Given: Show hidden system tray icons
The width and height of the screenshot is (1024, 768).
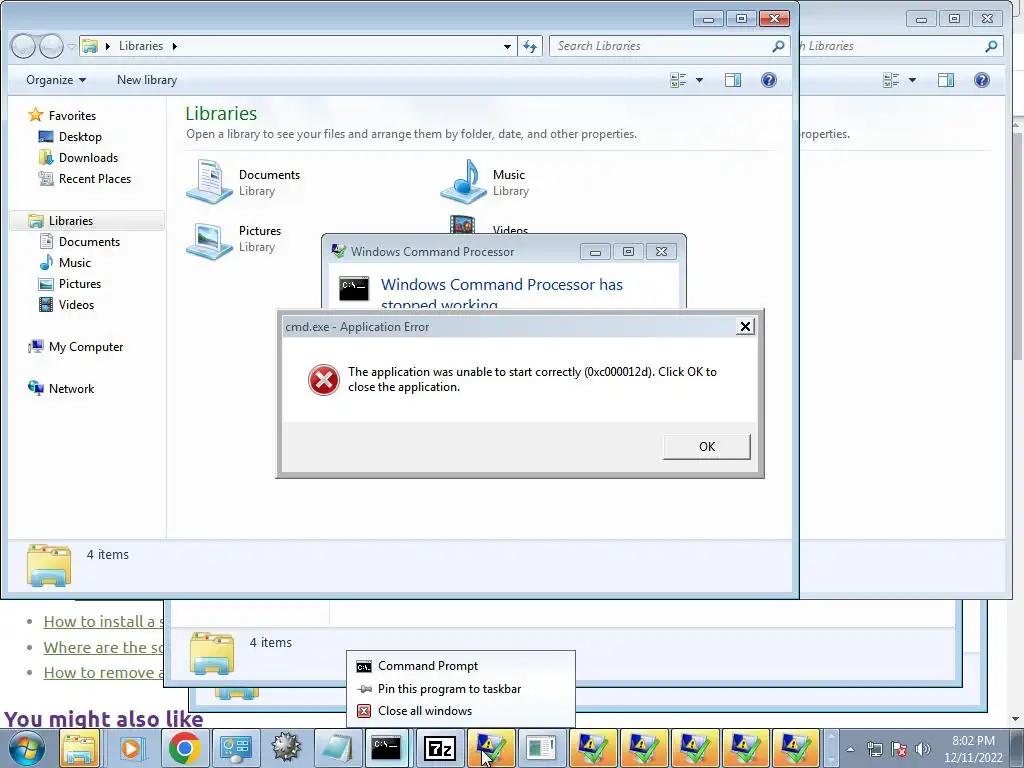Looking at the screenshot, I should coord(850,749).
